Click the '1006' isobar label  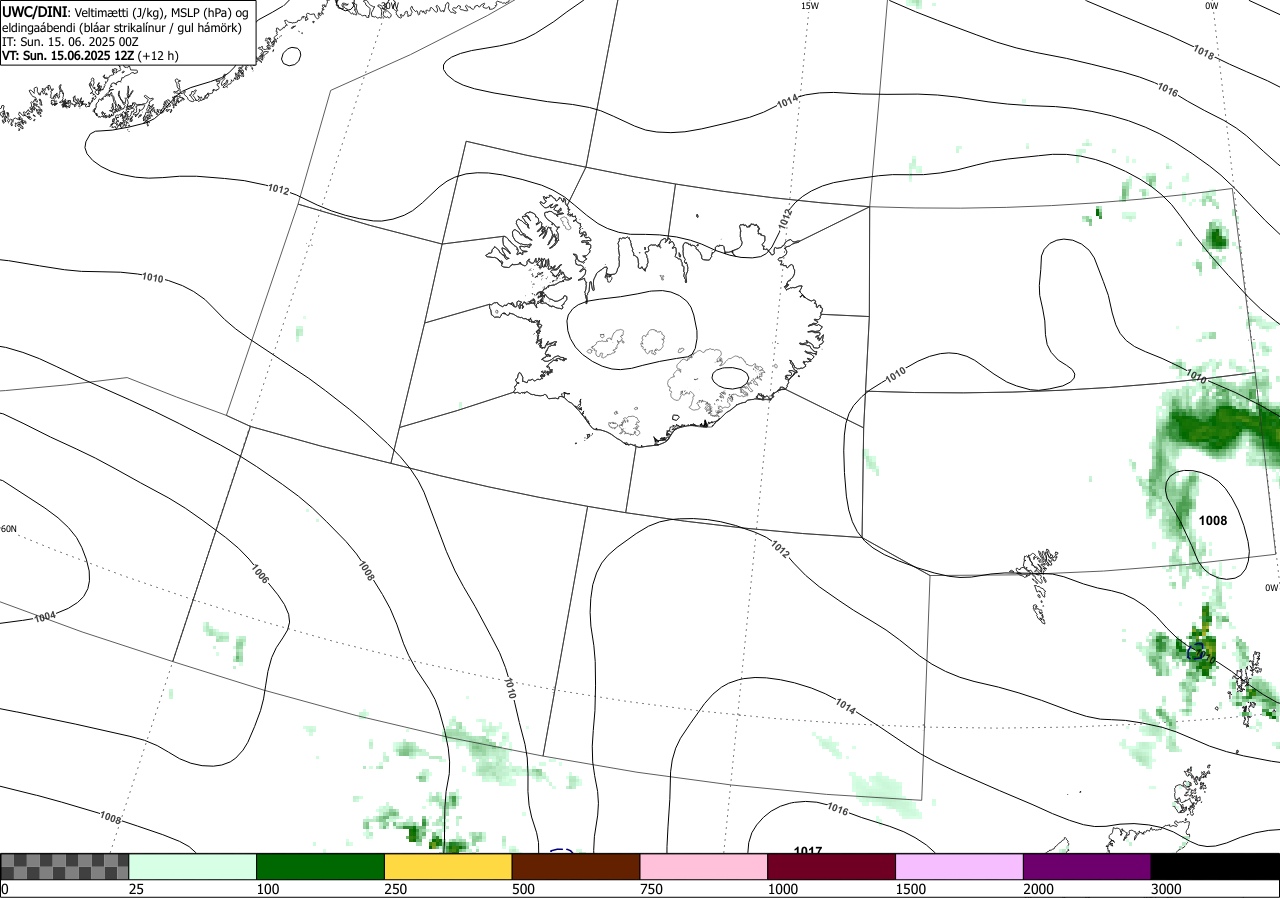pyautogui.click(x=259, y=574)
